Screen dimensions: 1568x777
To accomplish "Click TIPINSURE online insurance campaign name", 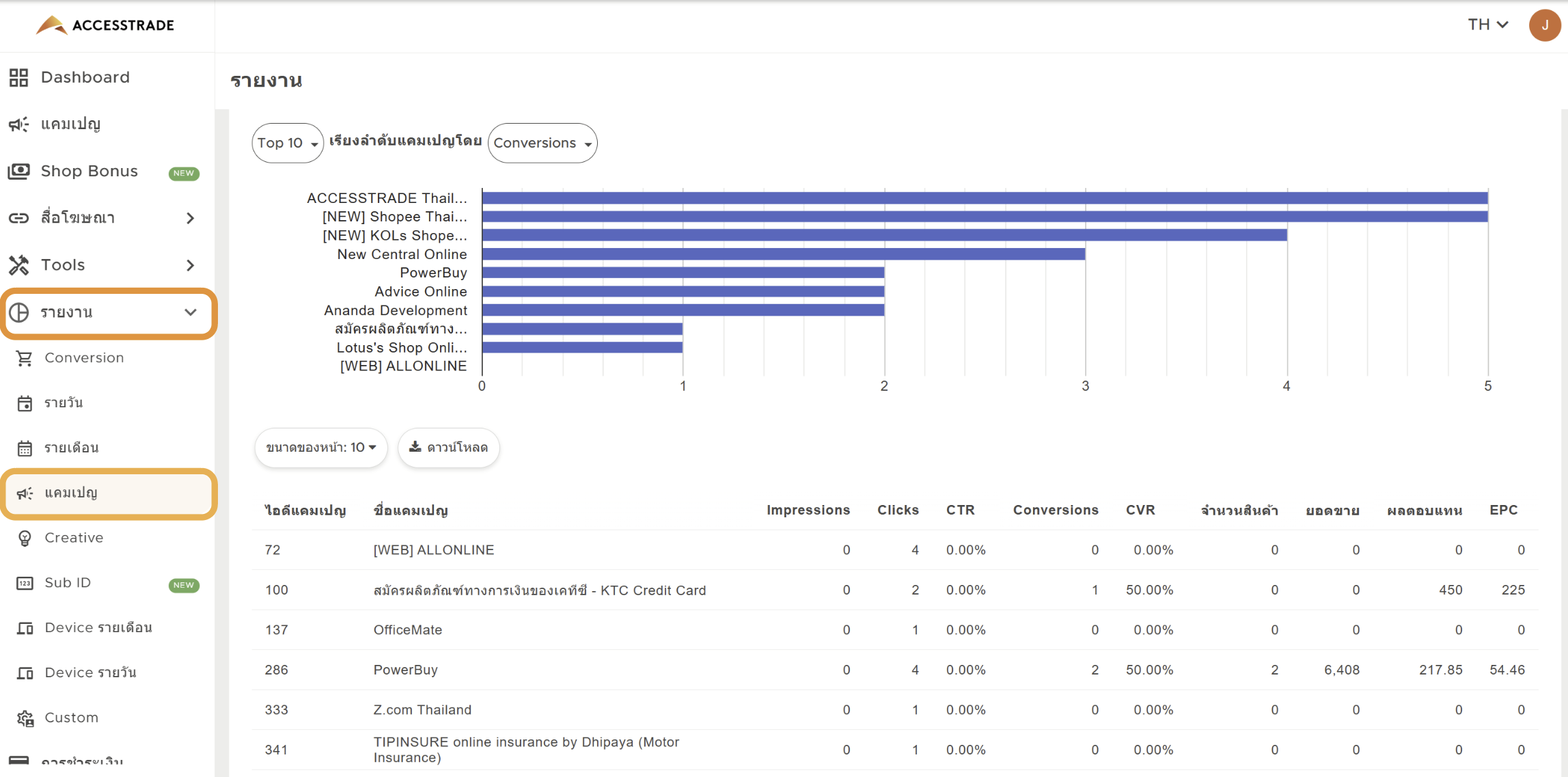I will pyautogui.click(x=526, y=750).
